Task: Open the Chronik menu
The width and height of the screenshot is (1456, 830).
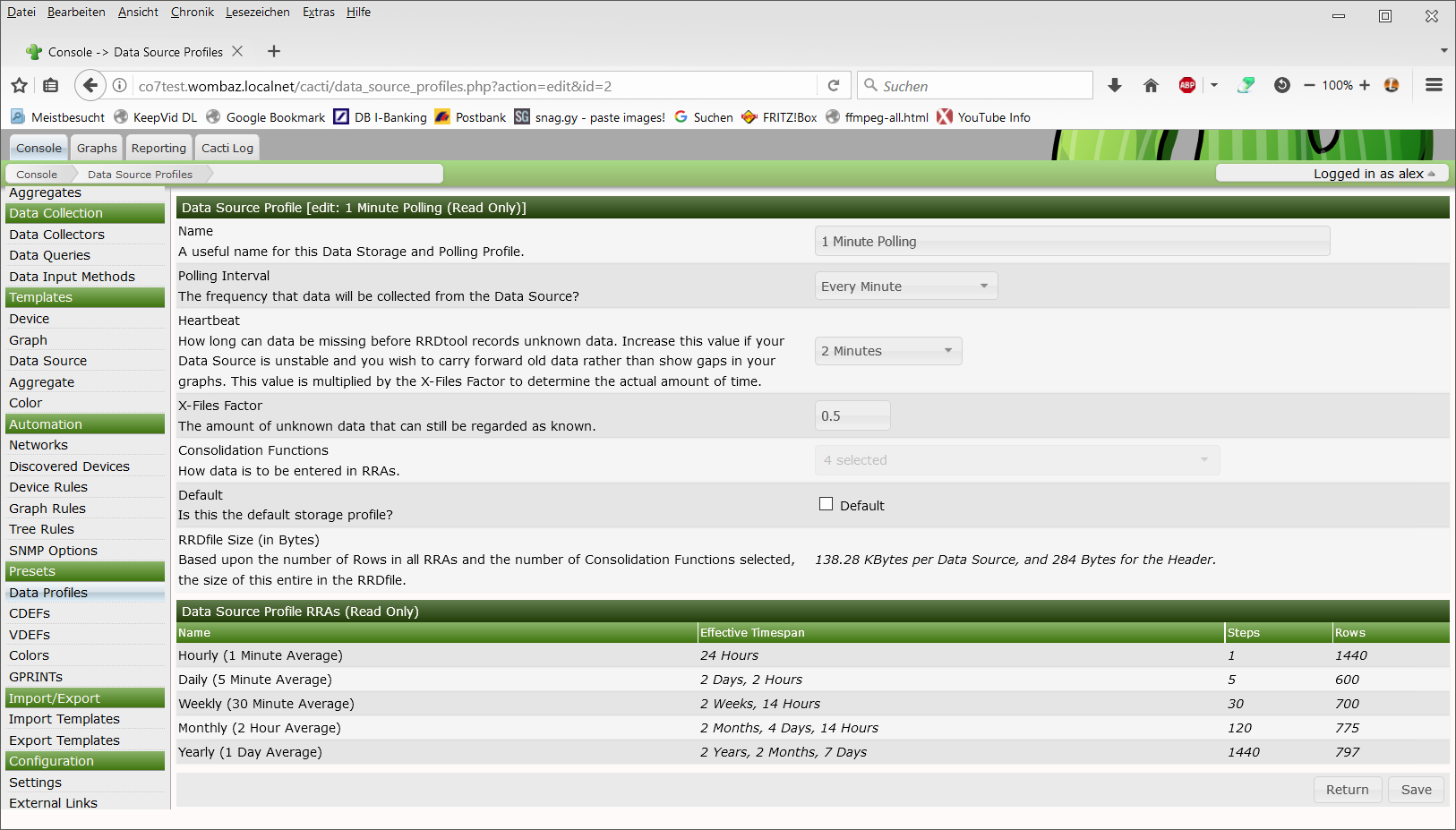Action: tap(193, 12)
